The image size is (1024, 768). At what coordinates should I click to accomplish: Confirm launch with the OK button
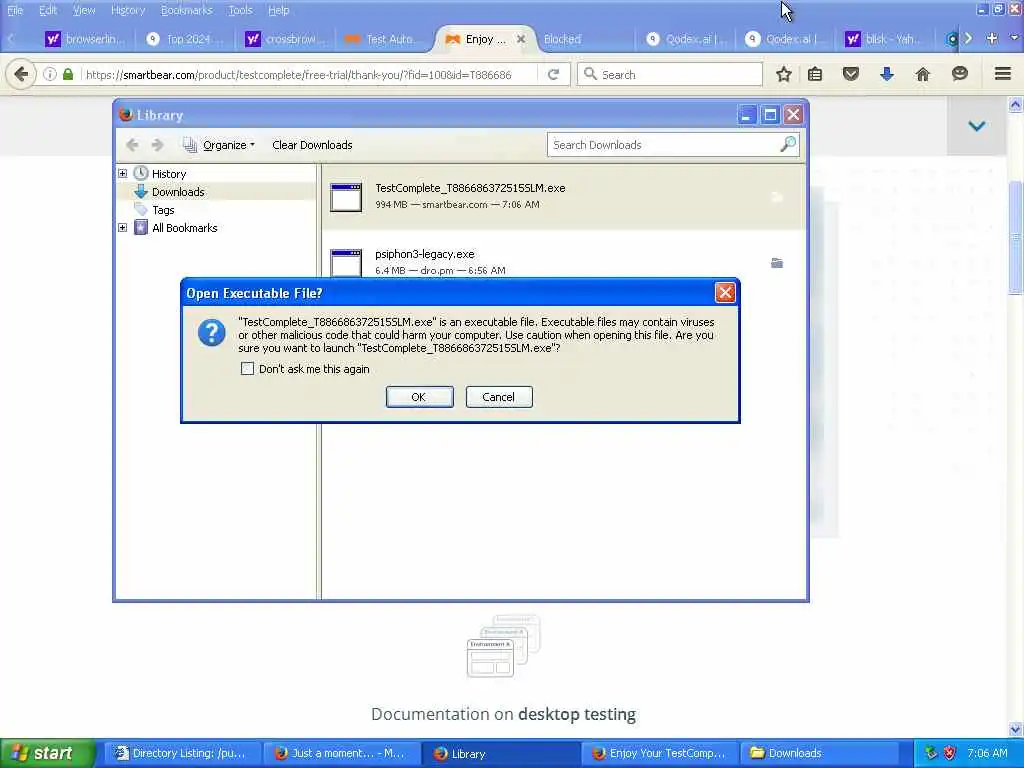point(419,397)
